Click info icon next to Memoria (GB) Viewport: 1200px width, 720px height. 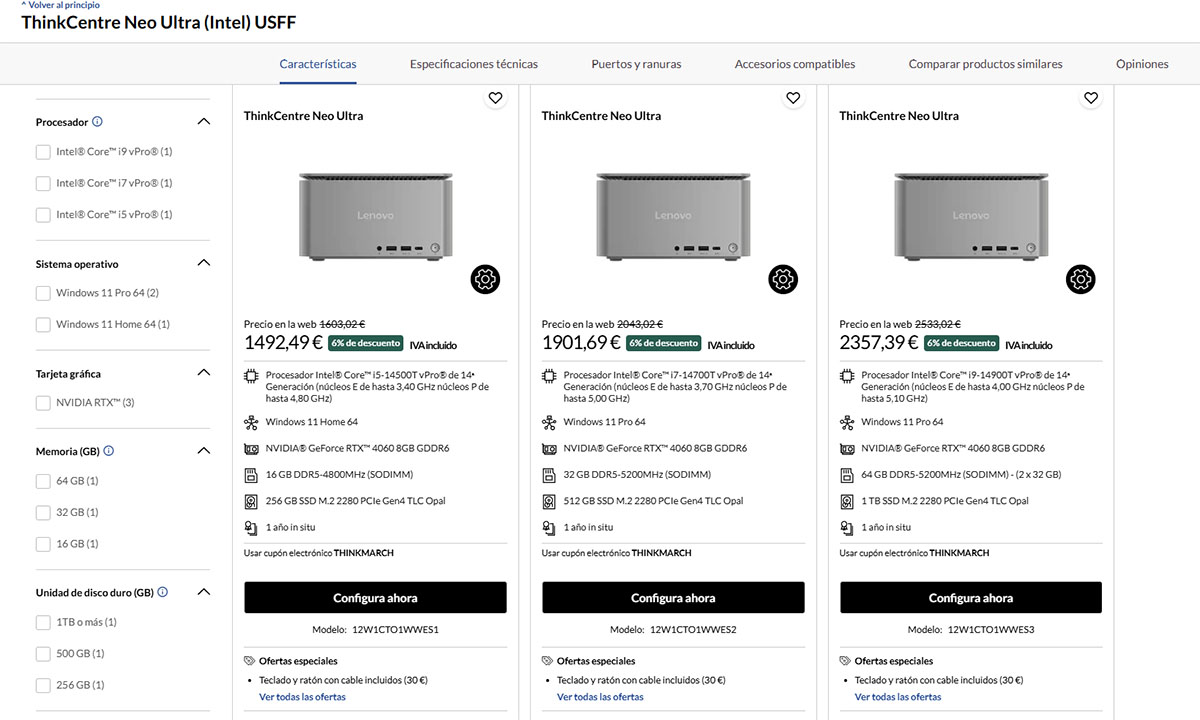pos(108,451)
